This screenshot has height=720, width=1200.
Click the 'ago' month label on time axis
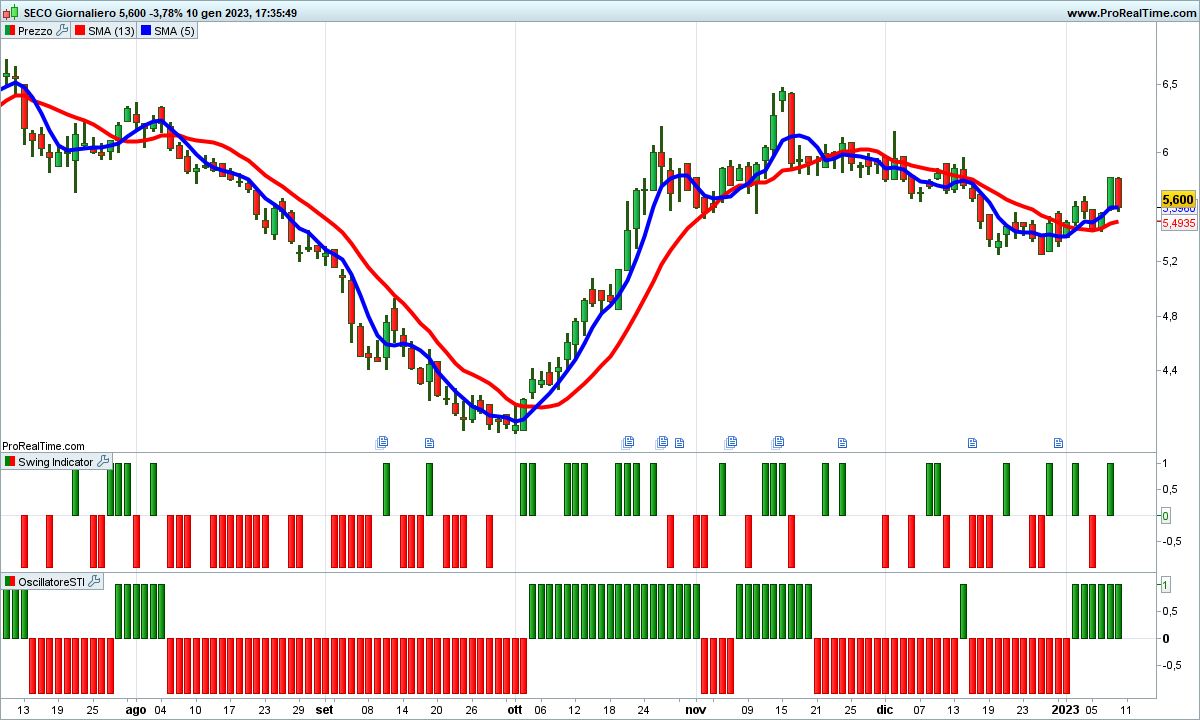136,709
